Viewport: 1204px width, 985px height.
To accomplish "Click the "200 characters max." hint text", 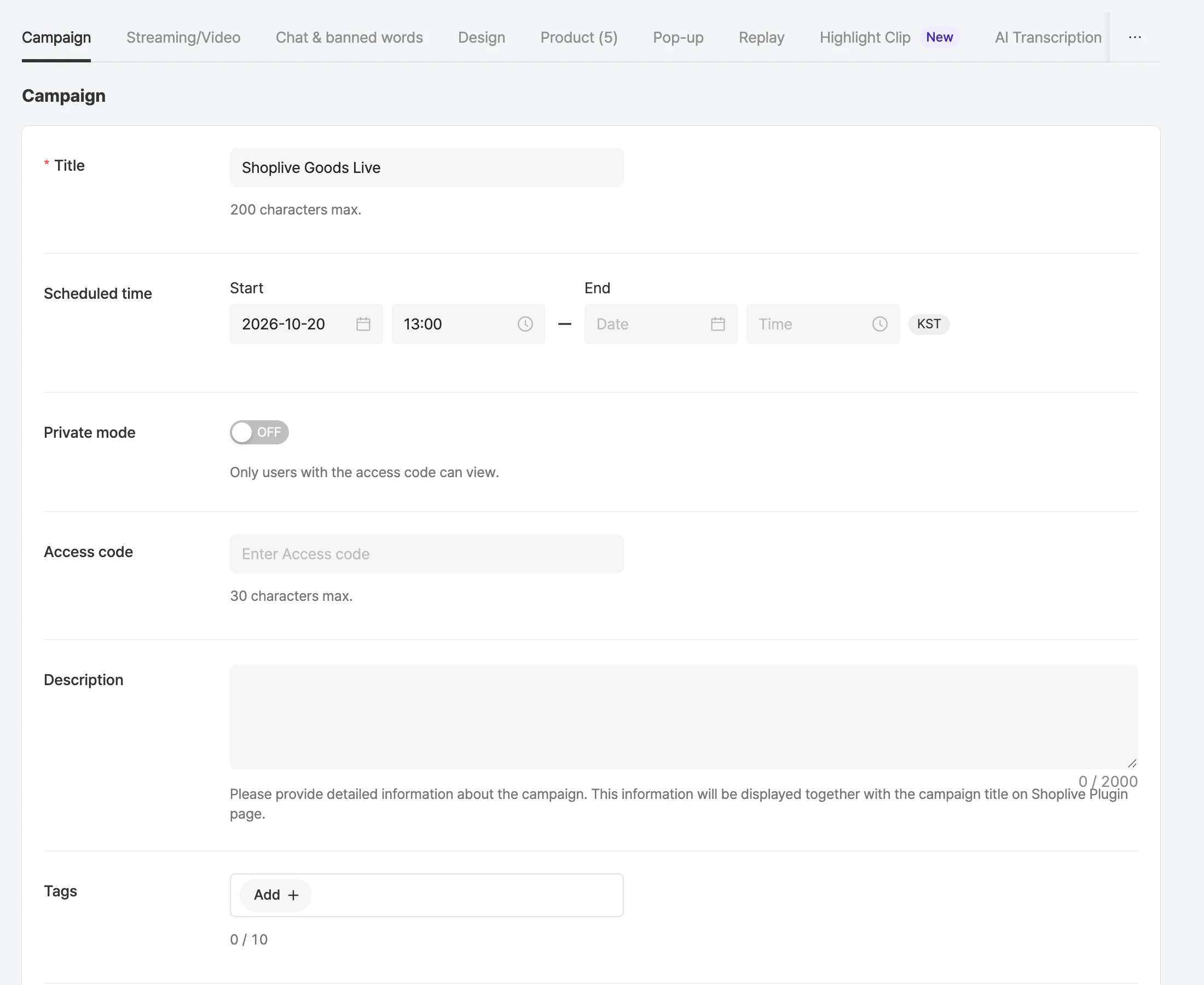I will coord(296,210).
